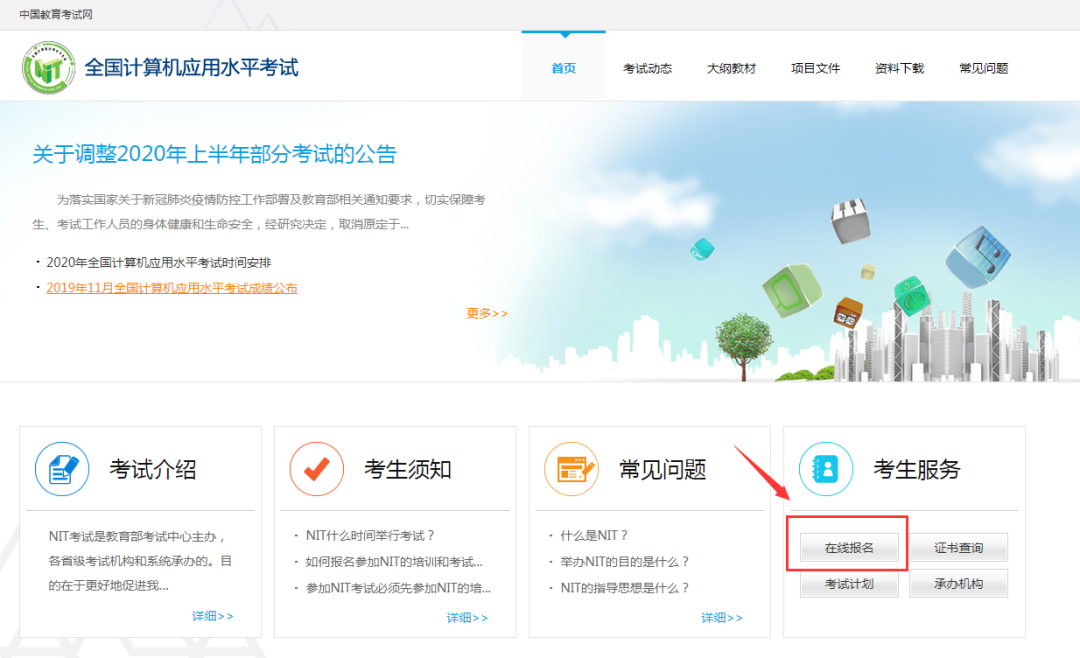Open the 2019年11月成绩公布 link

[x=171, y=288]
